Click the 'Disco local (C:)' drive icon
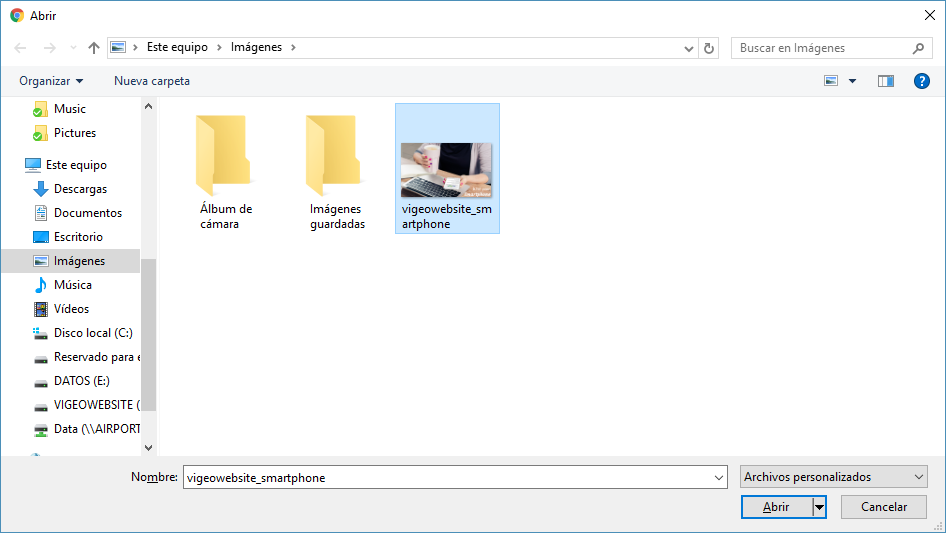The image size is (946, 533). [40, 333]
